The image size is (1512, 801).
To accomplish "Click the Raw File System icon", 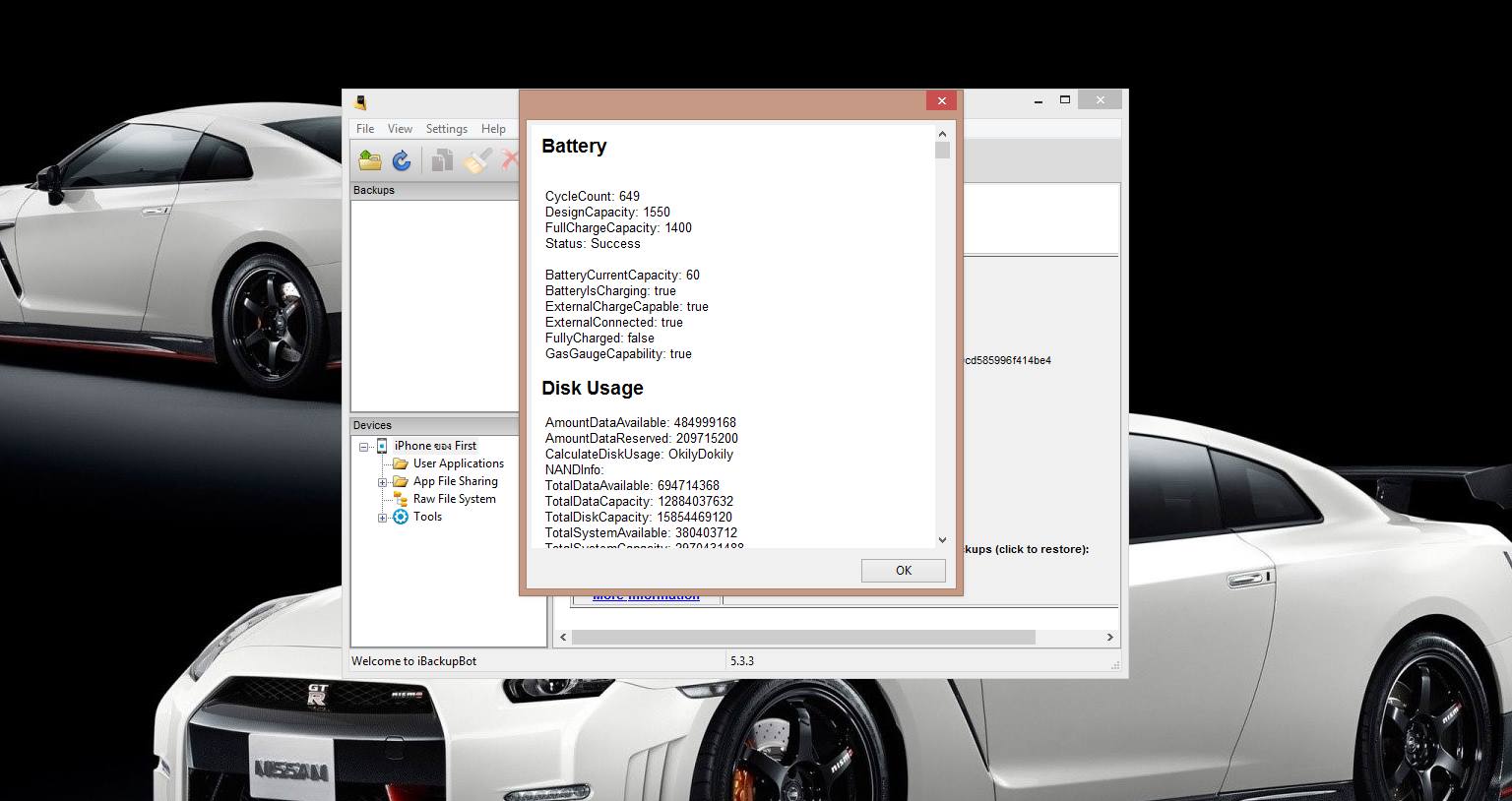I will [401, 499].
